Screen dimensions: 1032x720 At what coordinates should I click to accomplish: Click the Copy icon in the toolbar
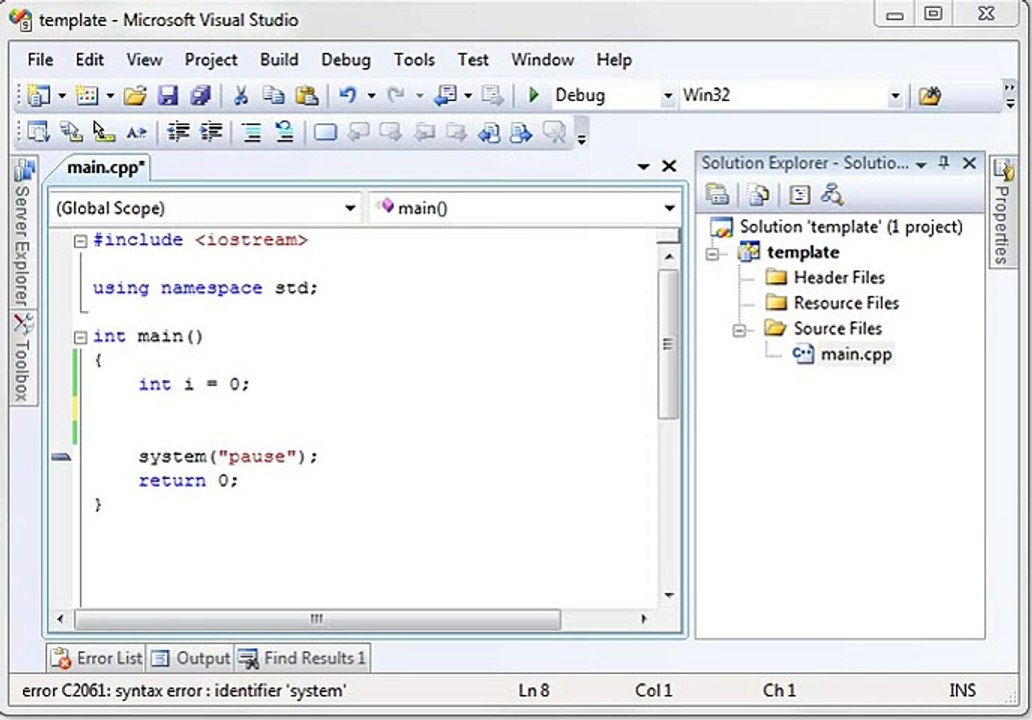pos(273,95)
